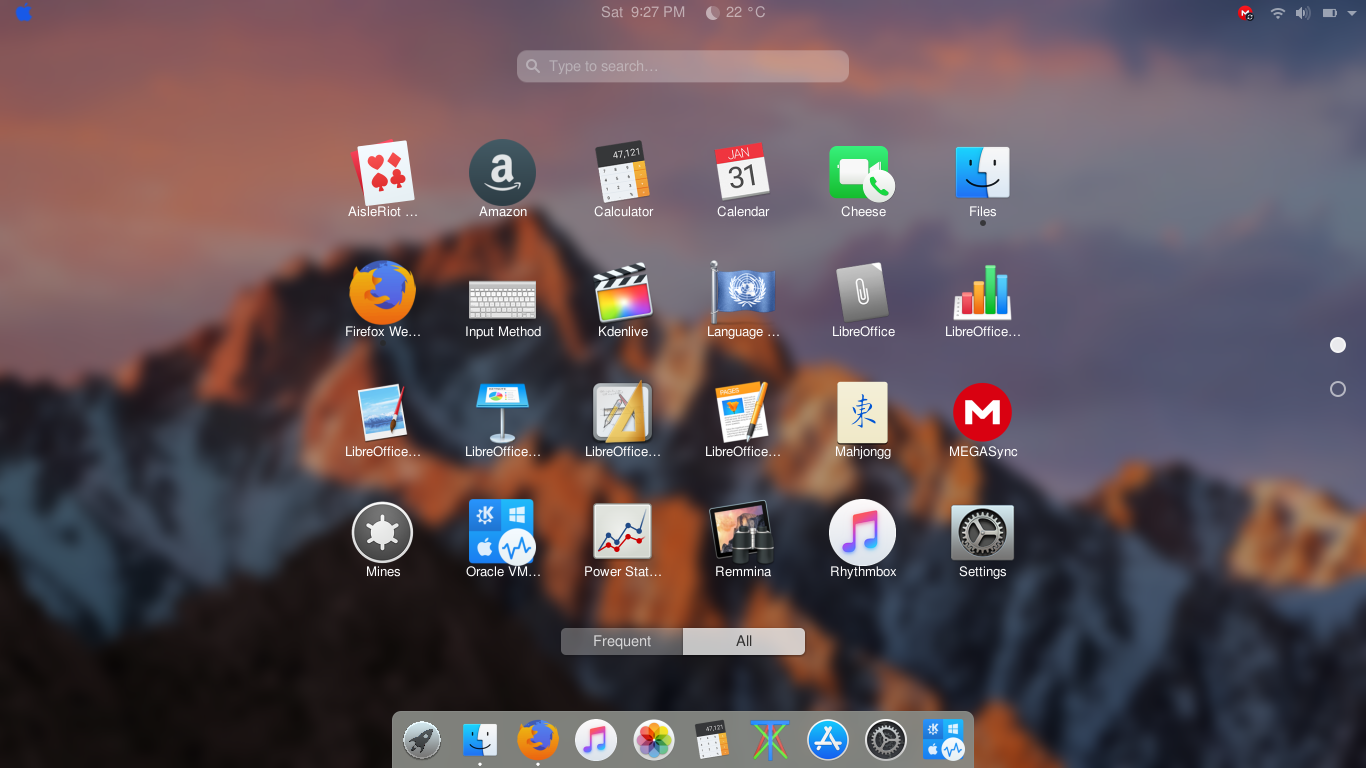Image resolution: width=1366 pixels, height=768 pixels.
Task: Open App Store icon in the dock
Action: tap(828, 741)
